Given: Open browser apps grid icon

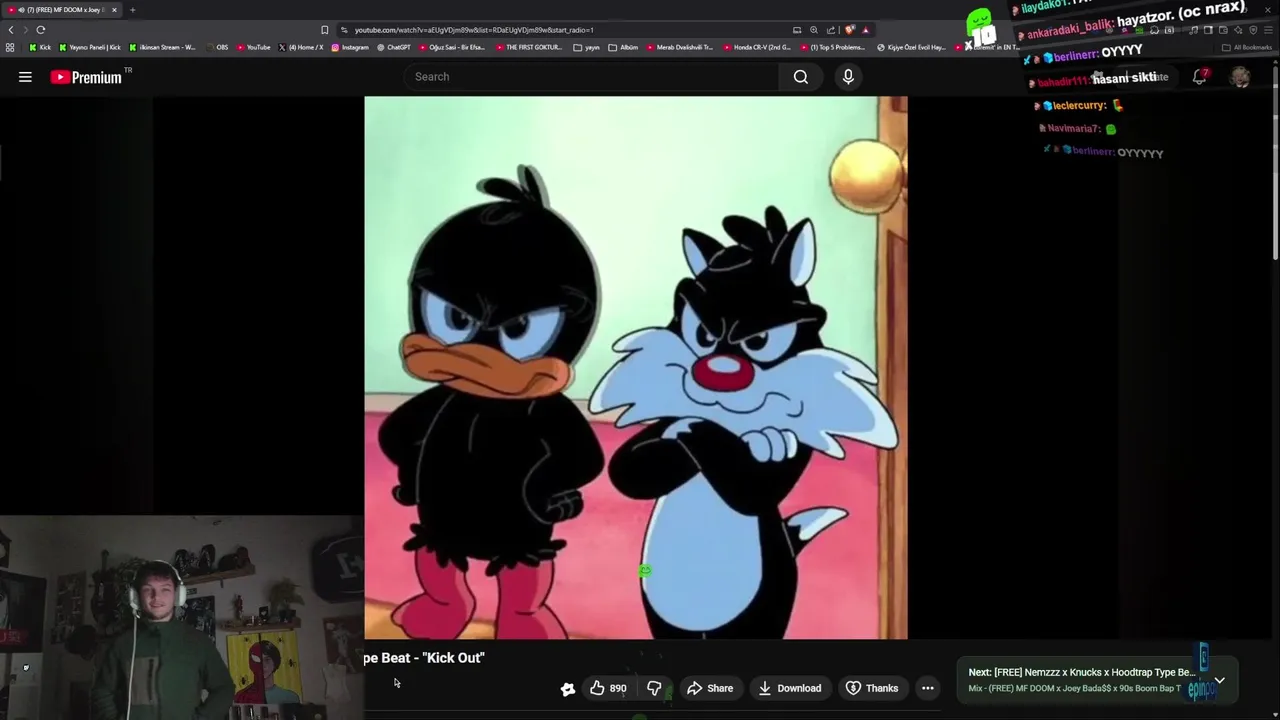Looking at the screenshot, I should click(x=10, y=47).
